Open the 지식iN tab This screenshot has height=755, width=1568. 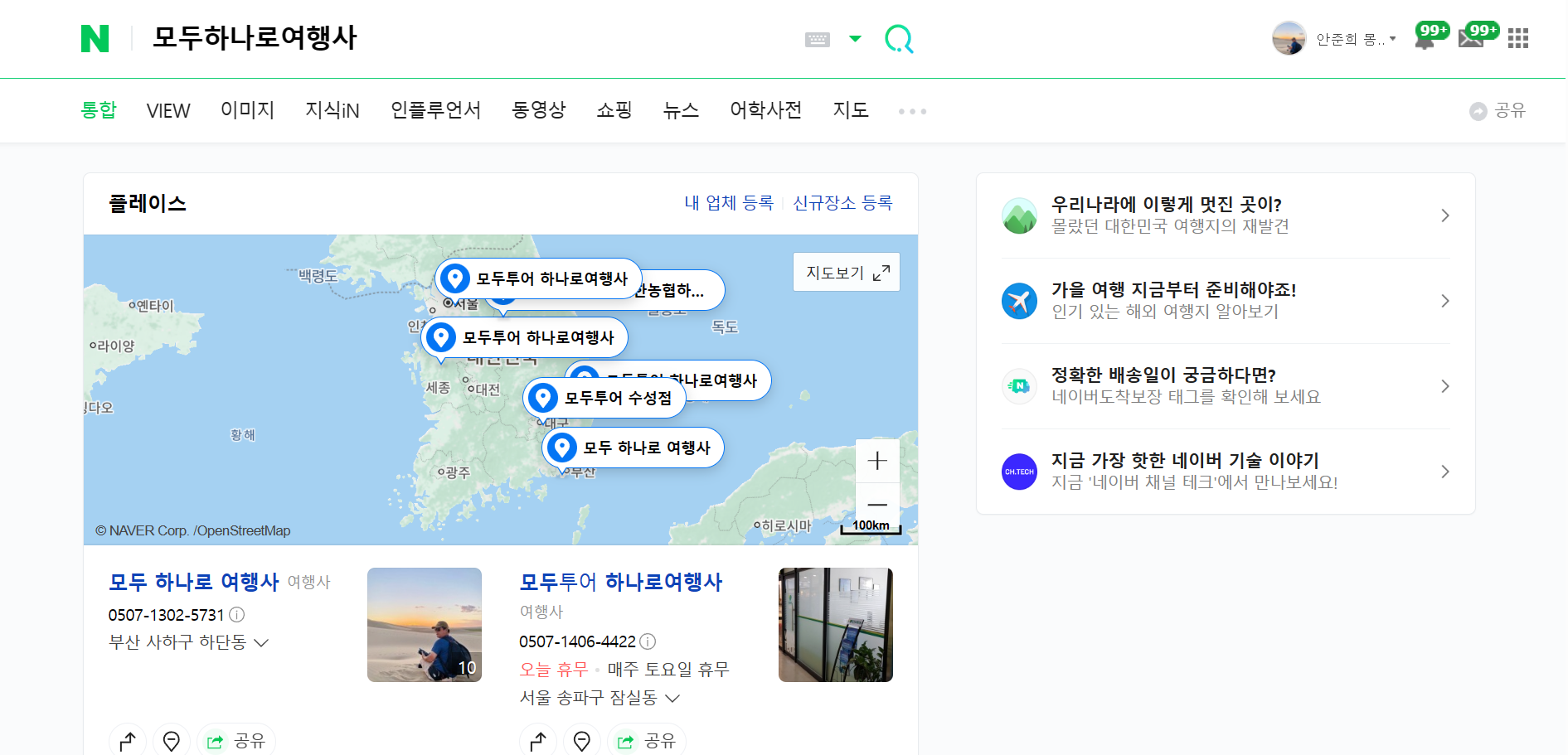tap(333, 110)
